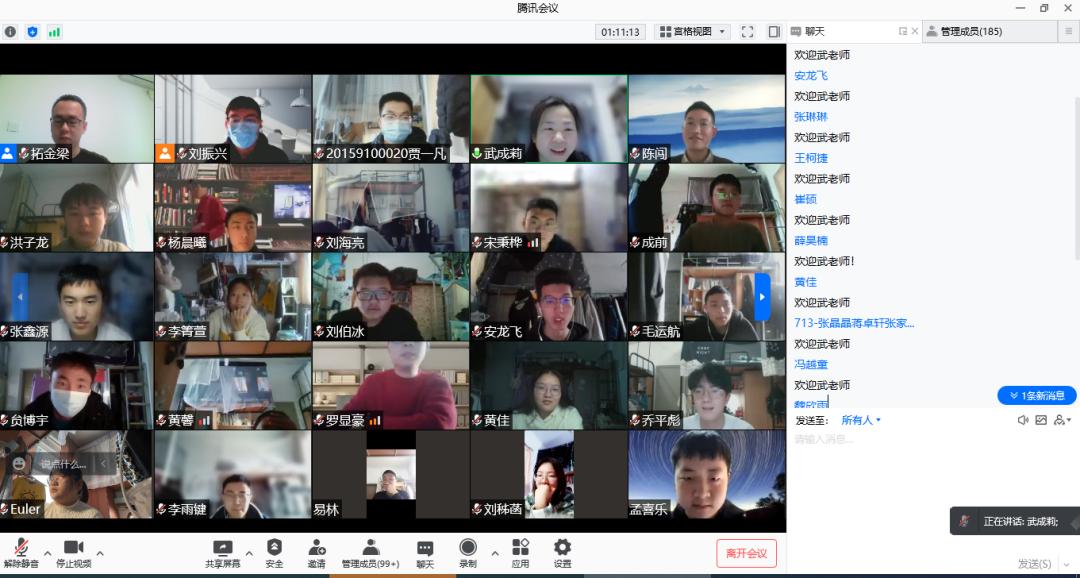Open the 安全 security shield icon
This screenshot has height=578, width=1080.
point(274,548)
